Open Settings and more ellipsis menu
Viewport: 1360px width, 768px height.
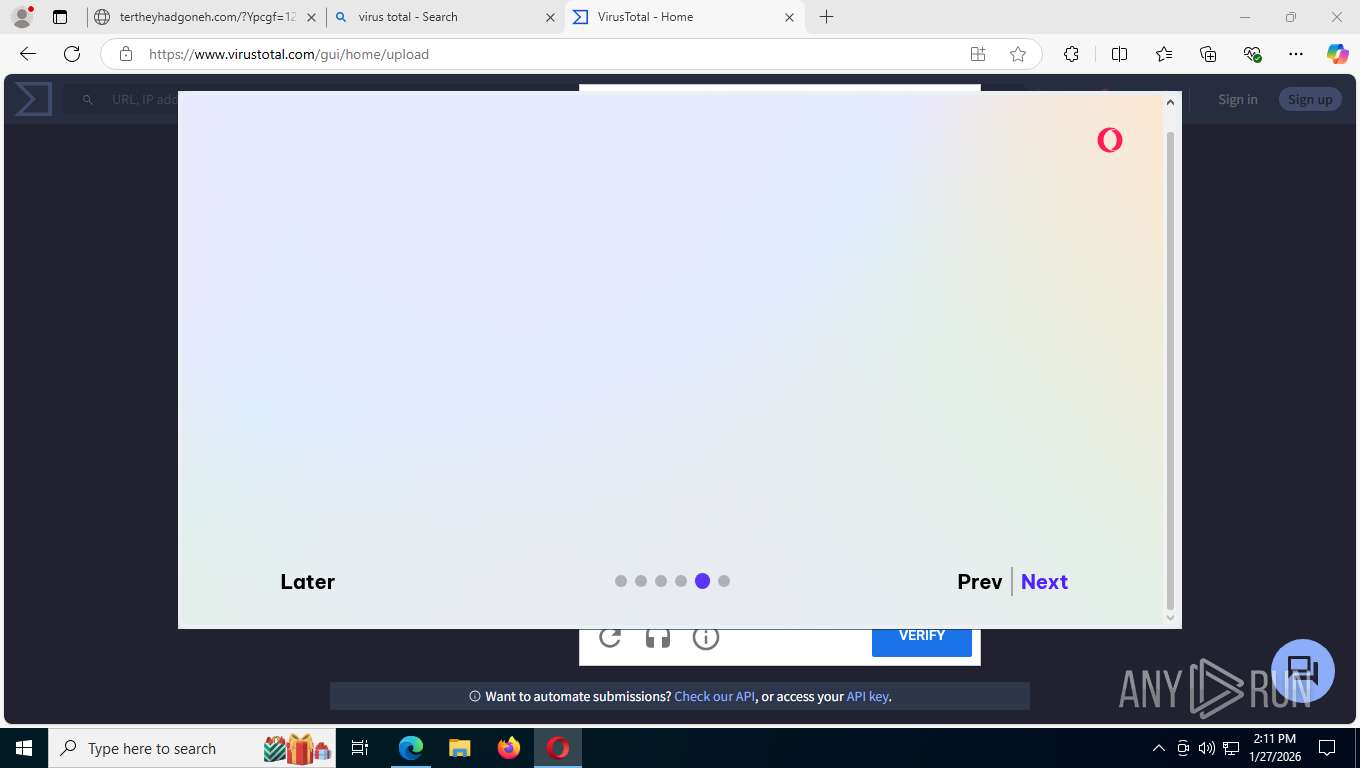1296,54
